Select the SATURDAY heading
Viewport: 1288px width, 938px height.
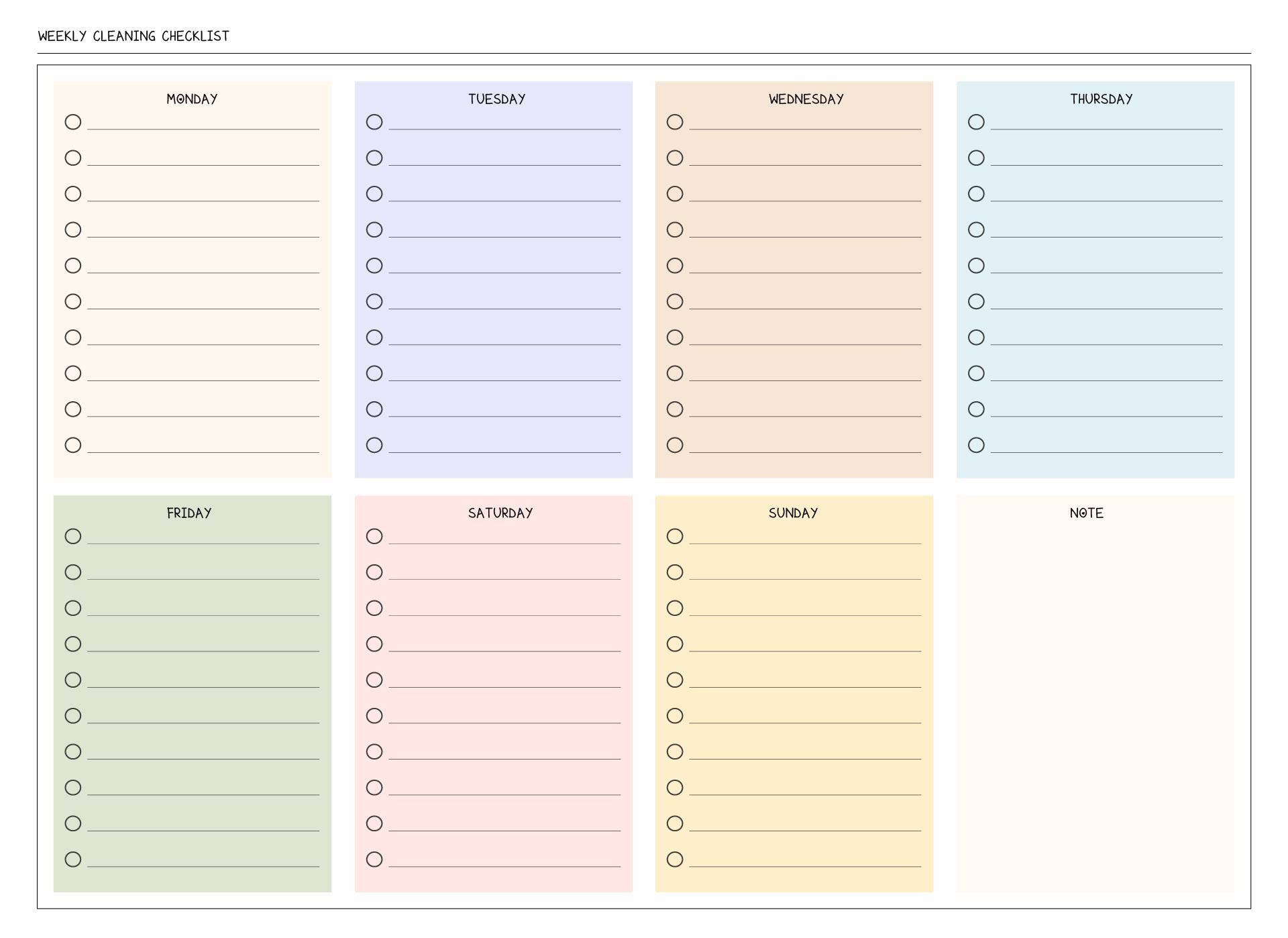click(x=500, y=513)
